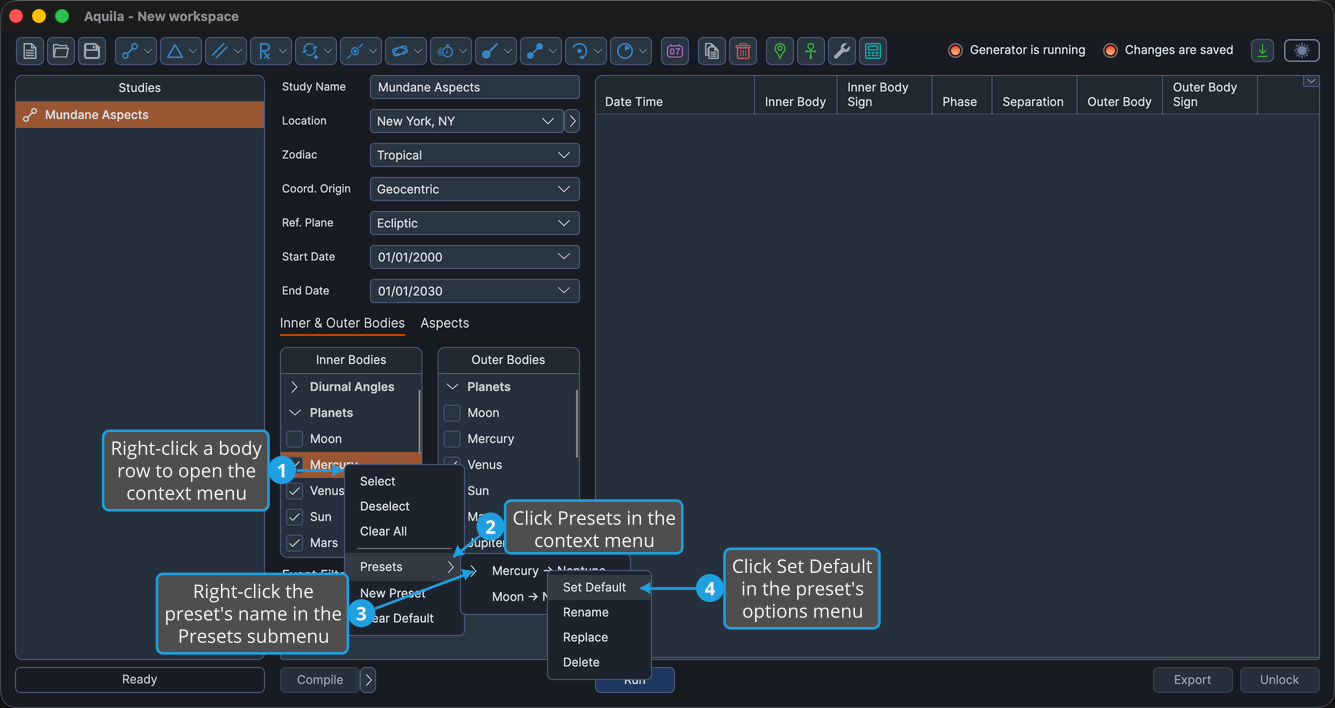This screenshot has width=1335, height=708.
Task: Click the new document icon
Action: pos(30,51)
